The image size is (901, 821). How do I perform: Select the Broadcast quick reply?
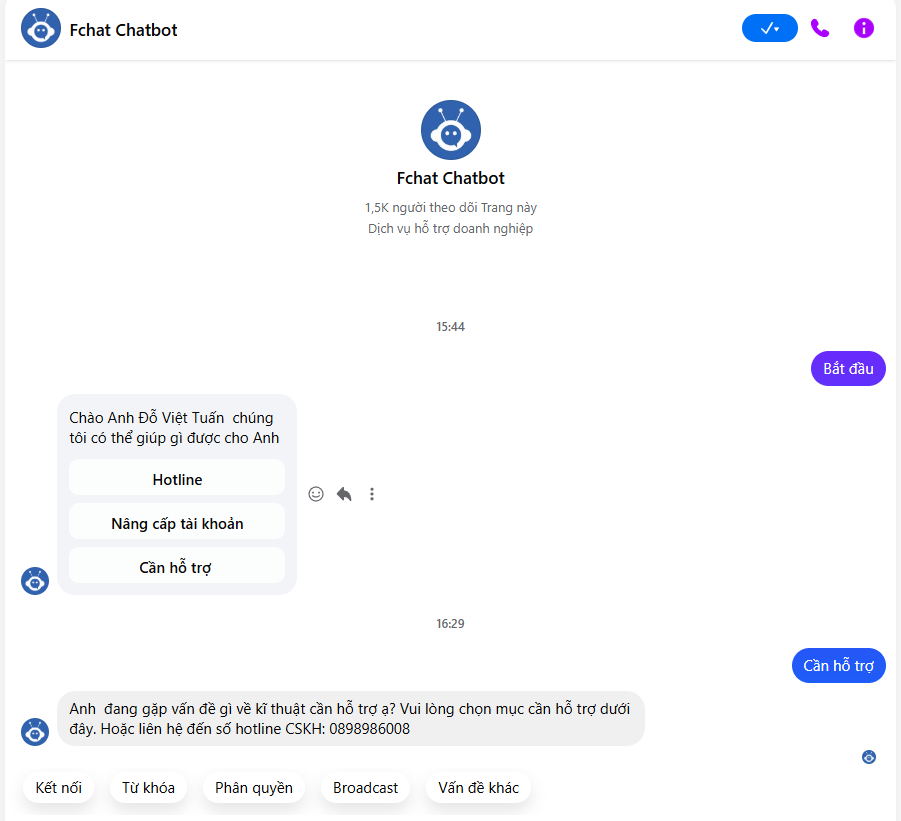pos(365,788)
